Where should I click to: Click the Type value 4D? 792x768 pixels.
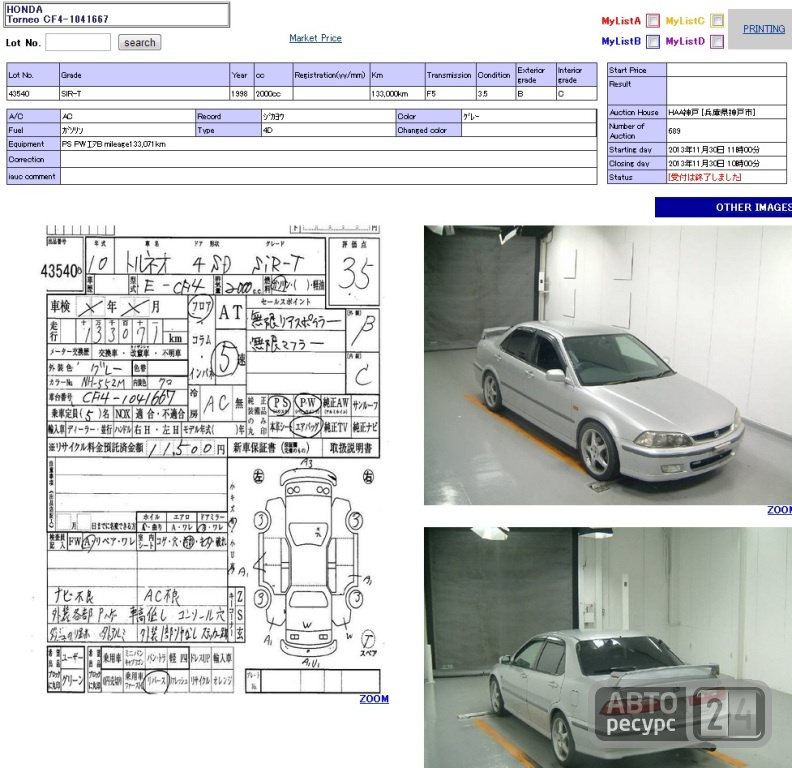pos(268,130)
